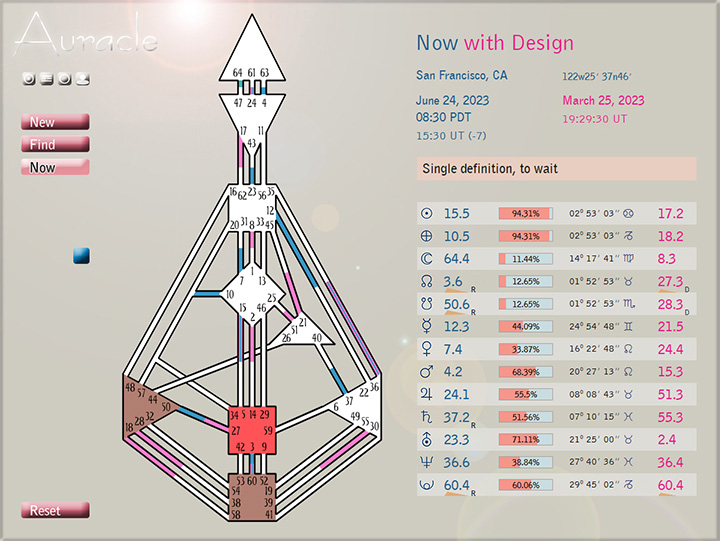
Task: Toggle the list-lines view icon
Action: click(46, 79)
